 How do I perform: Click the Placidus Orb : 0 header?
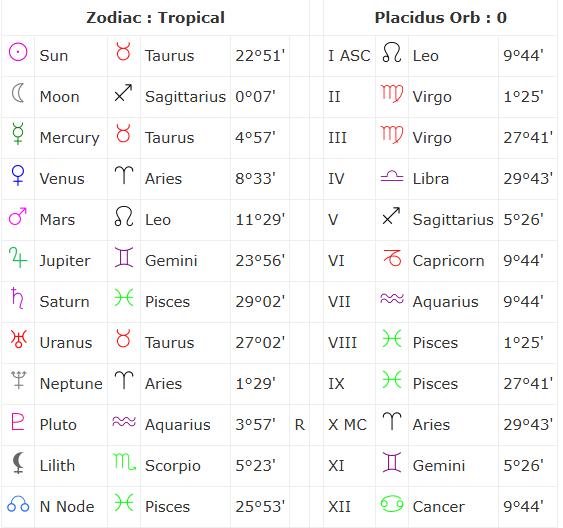(441, 18)
